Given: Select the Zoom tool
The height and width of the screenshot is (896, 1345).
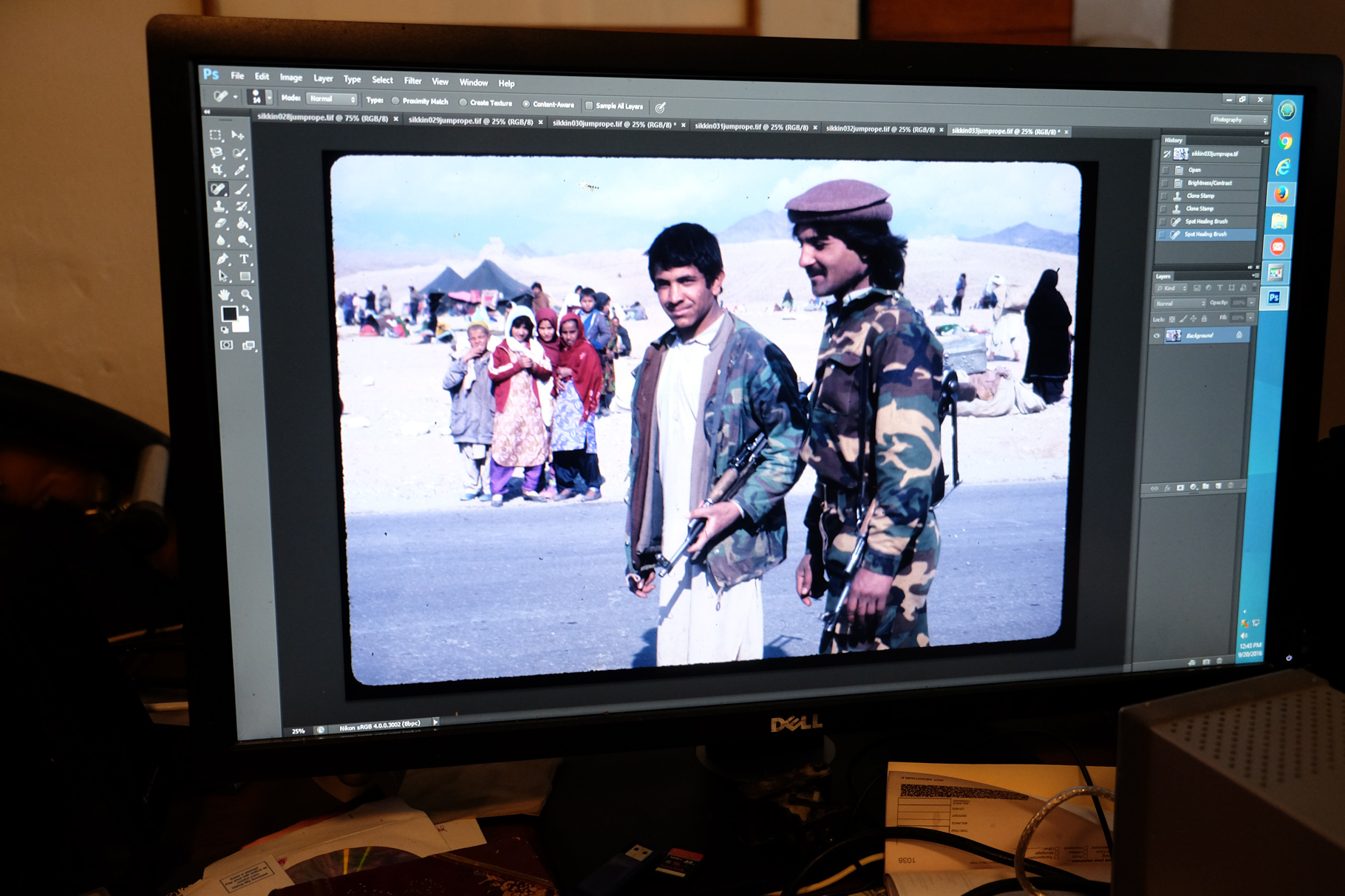Looking at the screenshot, I should point(247,295).
